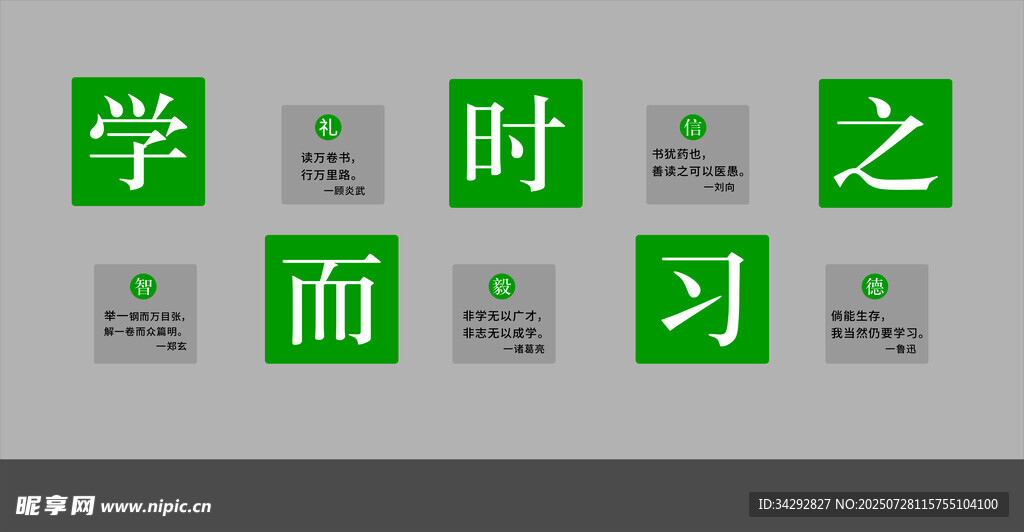Select the green 毅 circle icon
Screen dimensions: 1024x532
click(x=501, y=287)
